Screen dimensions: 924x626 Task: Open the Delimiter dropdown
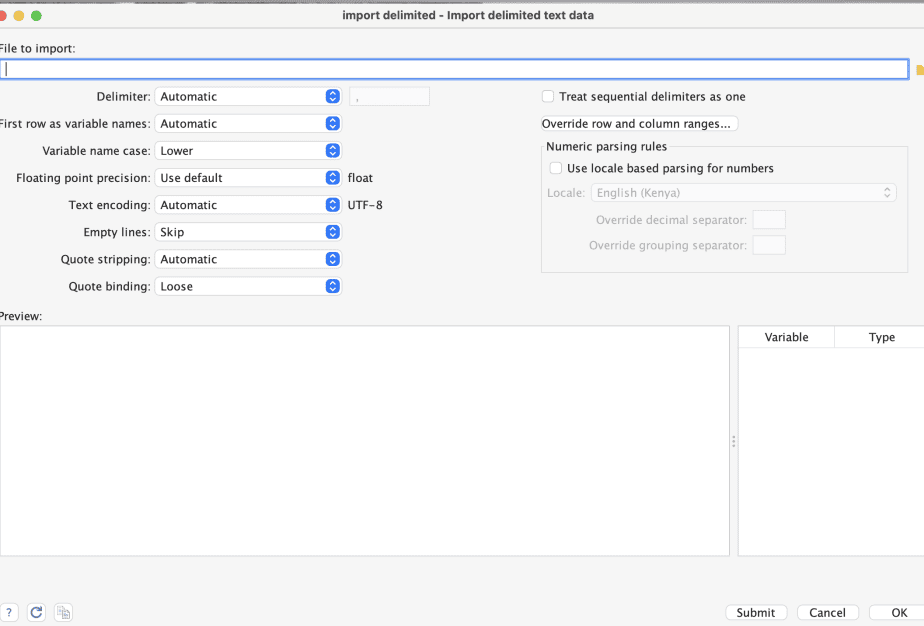point(248,97)
